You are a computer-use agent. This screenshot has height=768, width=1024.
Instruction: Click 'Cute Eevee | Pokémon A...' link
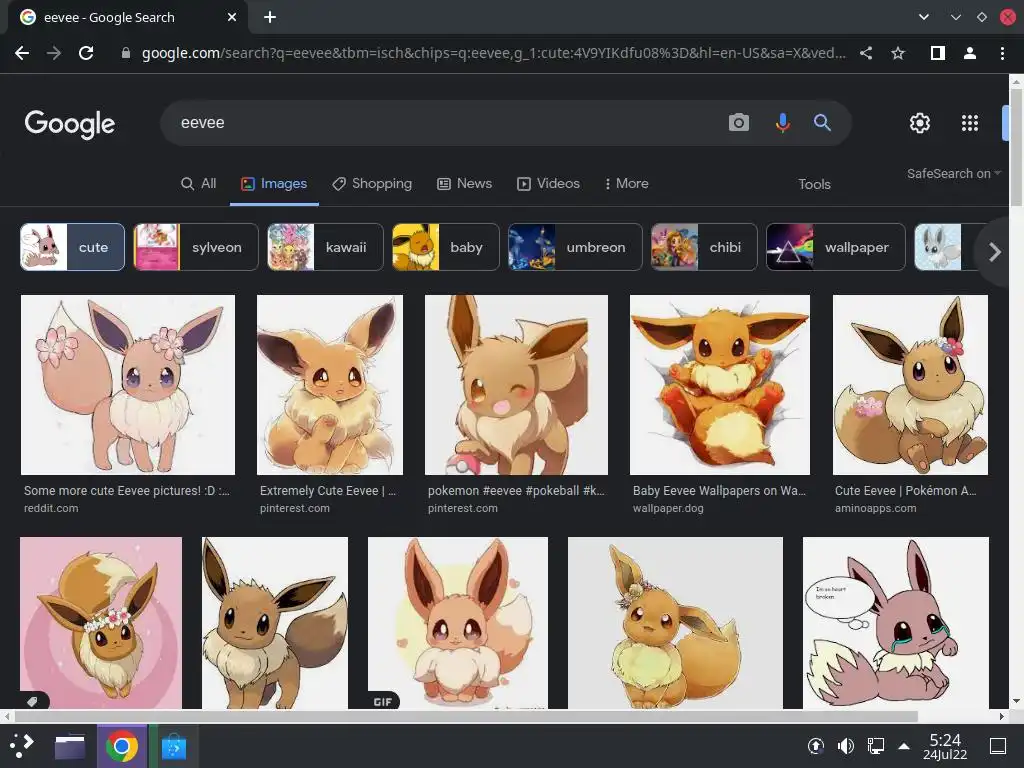pos(905,490)
